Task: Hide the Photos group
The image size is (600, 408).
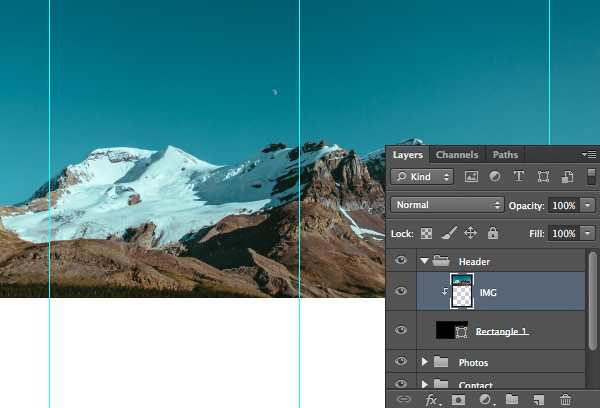Action: click(x=401, y=361)
